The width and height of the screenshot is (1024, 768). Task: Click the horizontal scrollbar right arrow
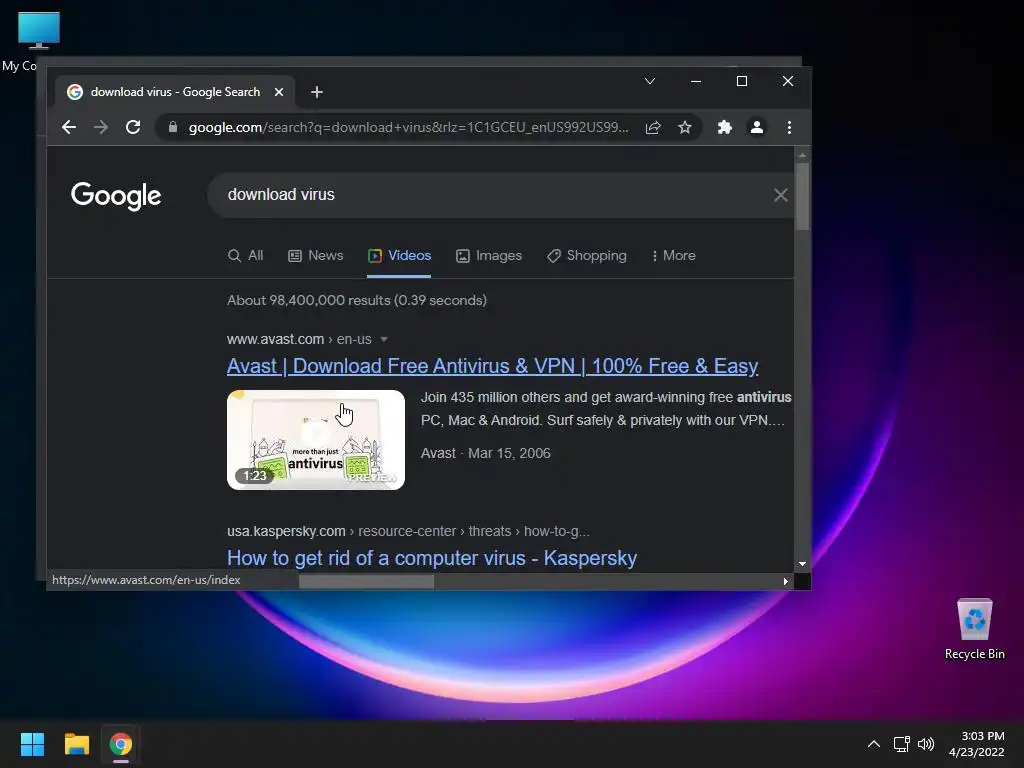(x=786, y=581)
